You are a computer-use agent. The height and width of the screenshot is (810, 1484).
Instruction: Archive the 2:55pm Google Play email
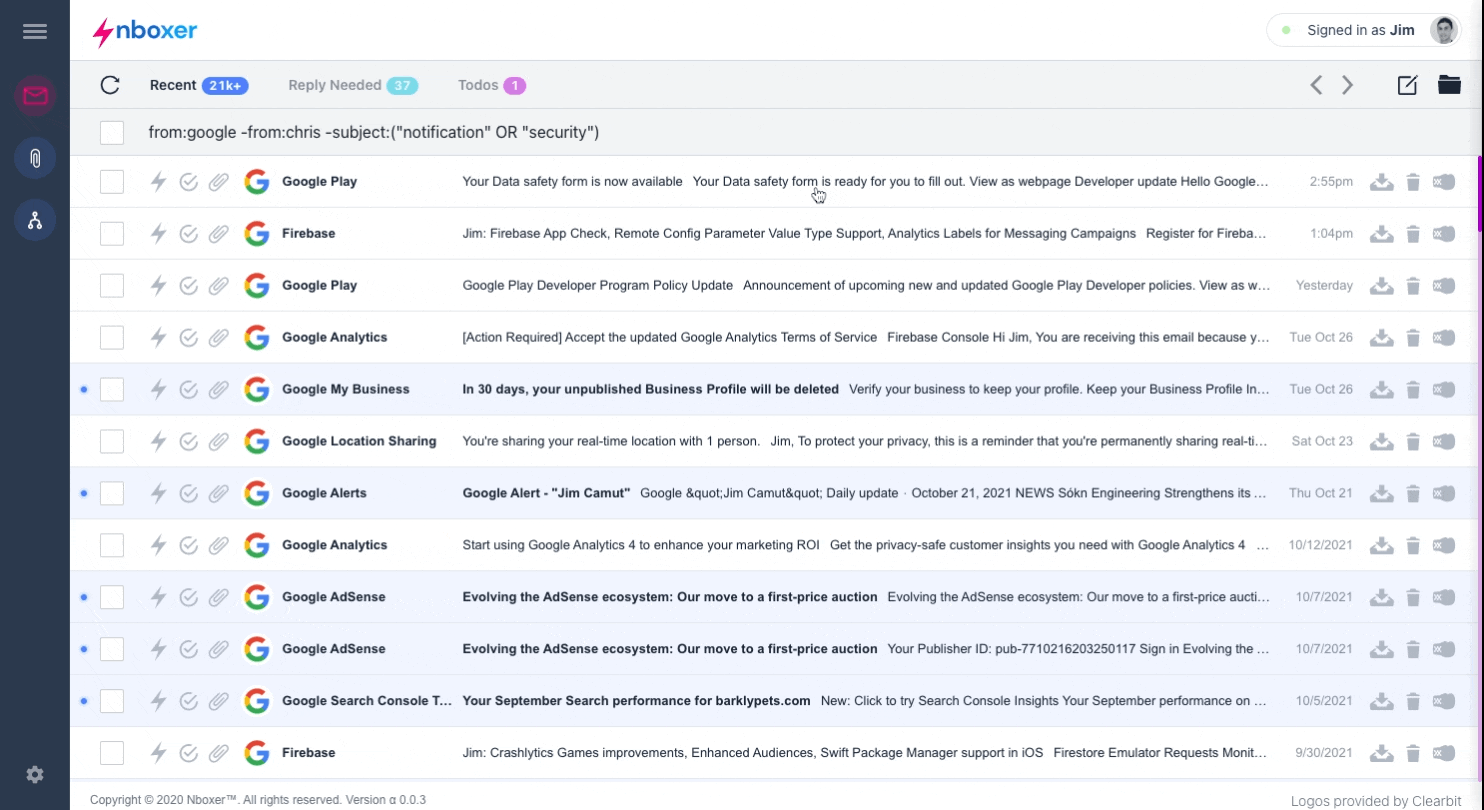[1382, 182]
